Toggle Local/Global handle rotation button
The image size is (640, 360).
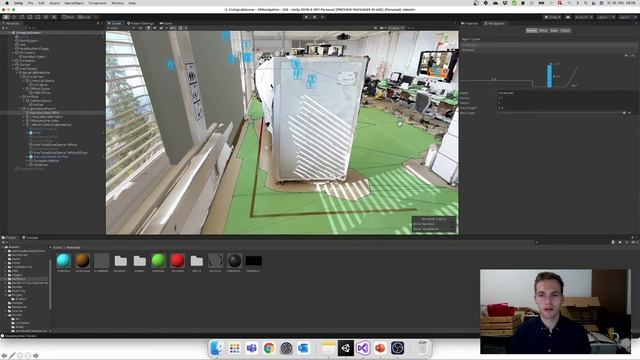[84, 17]
